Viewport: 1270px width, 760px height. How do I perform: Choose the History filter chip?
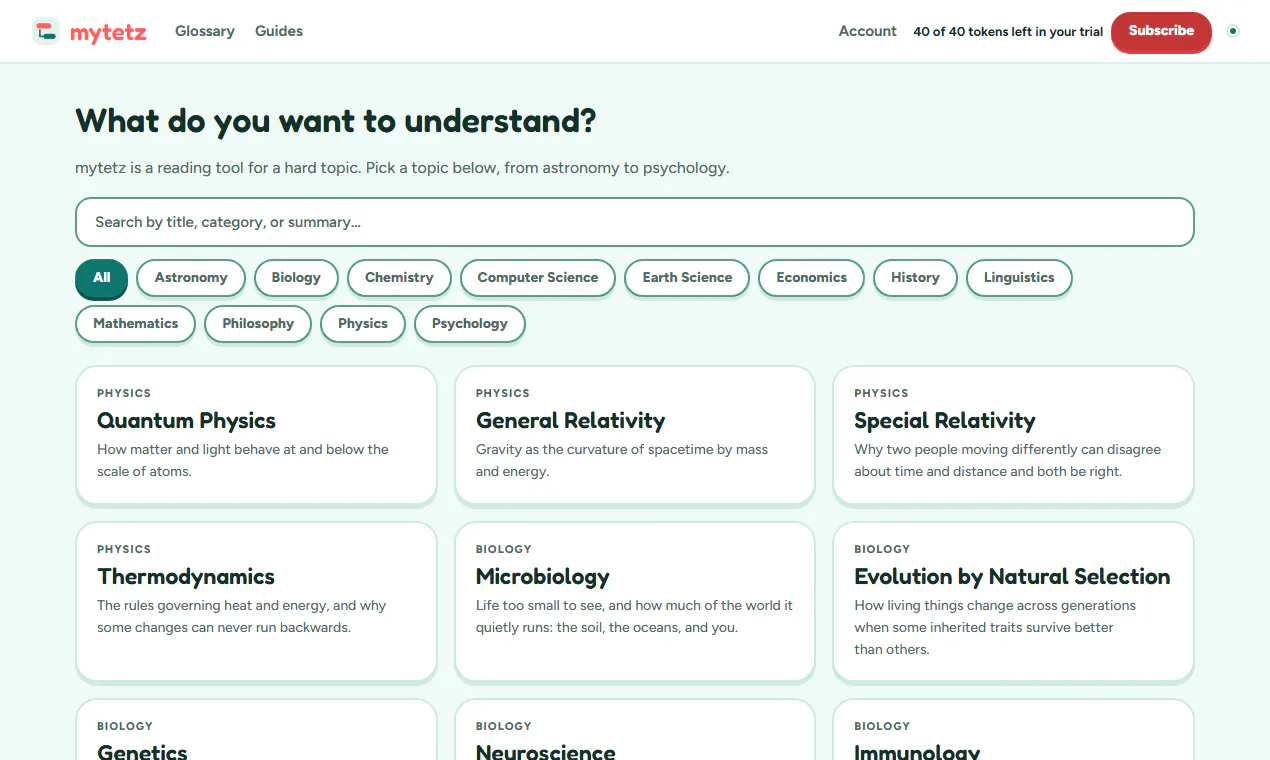click(915, 278)
